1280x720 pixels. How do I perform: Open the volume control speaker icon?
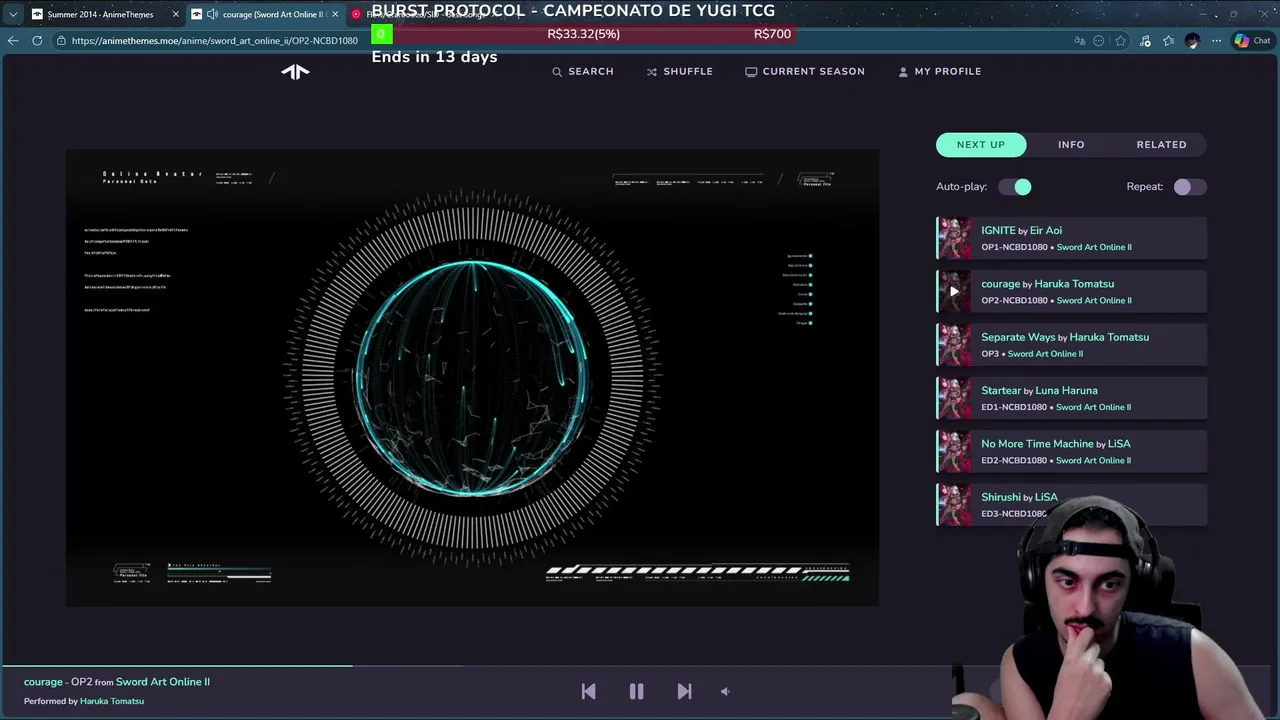725,691
